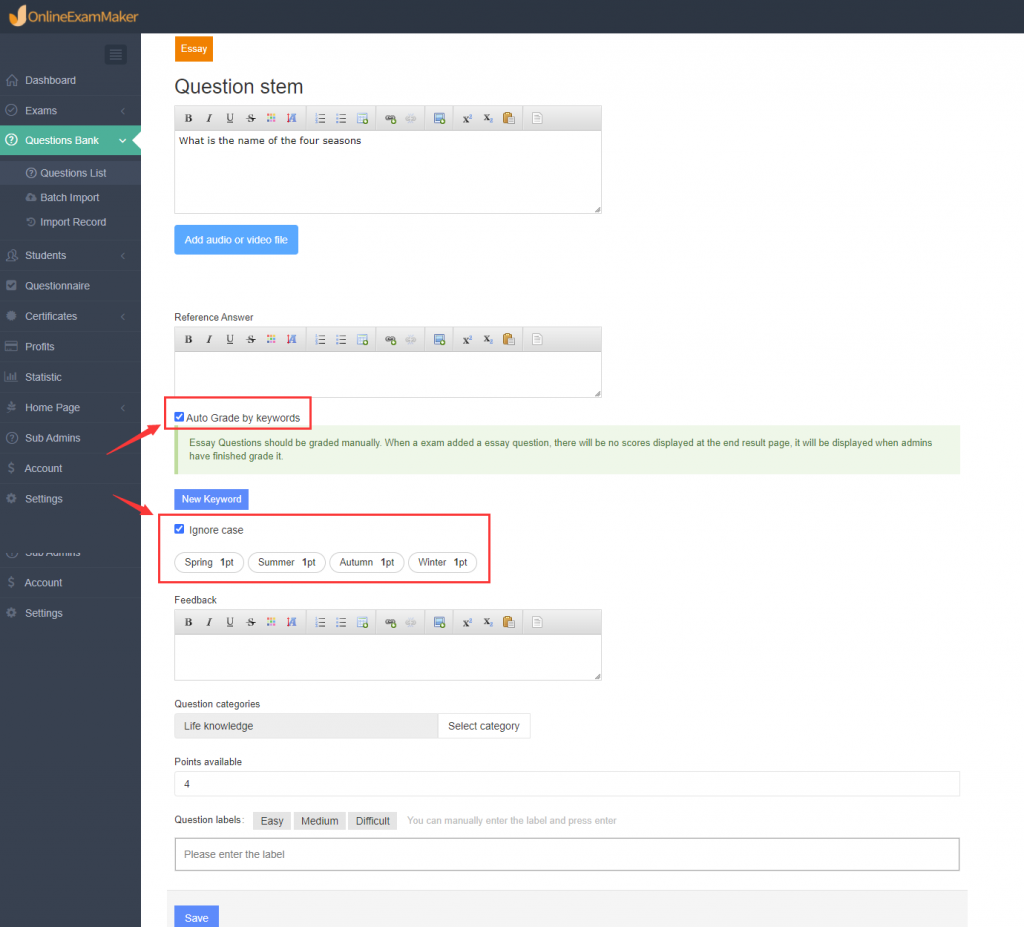Select the paste icon in the Question stem toolbar
Screen dimensions: 1024x927
tap(508, 118)
